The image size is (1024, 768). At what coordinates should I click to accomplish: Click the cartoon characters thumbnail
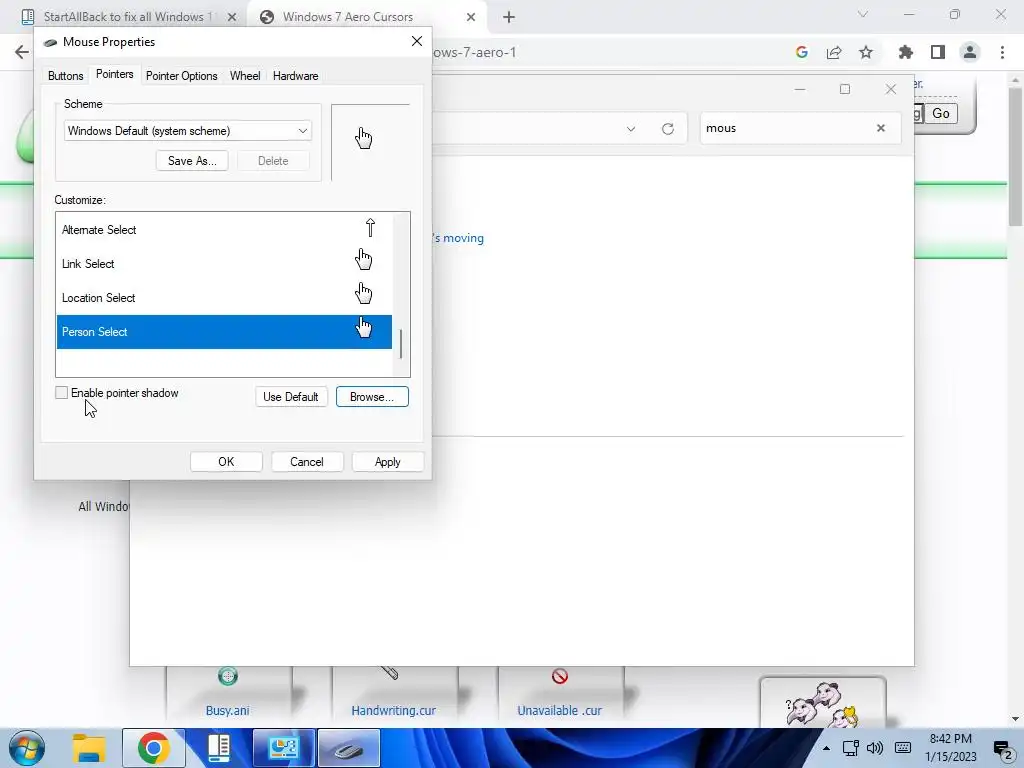[x=822, y=703]
